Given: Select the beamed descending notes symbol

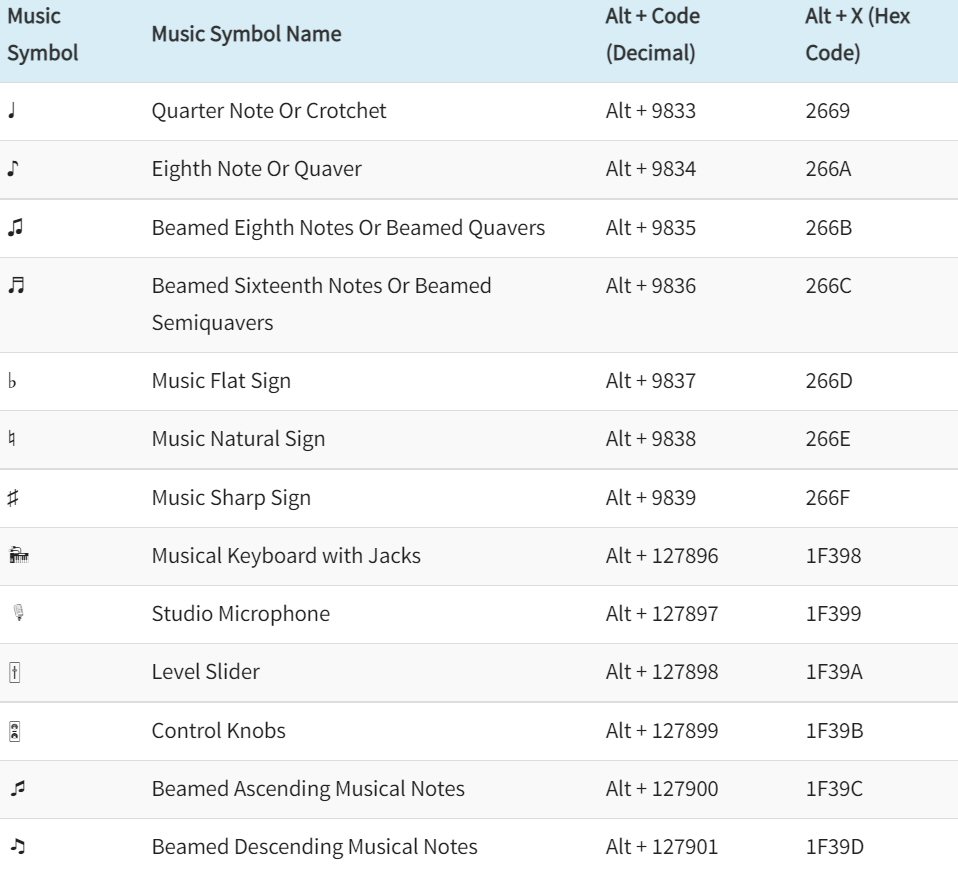Looking at the screenshot, I should tap(16, 847).
